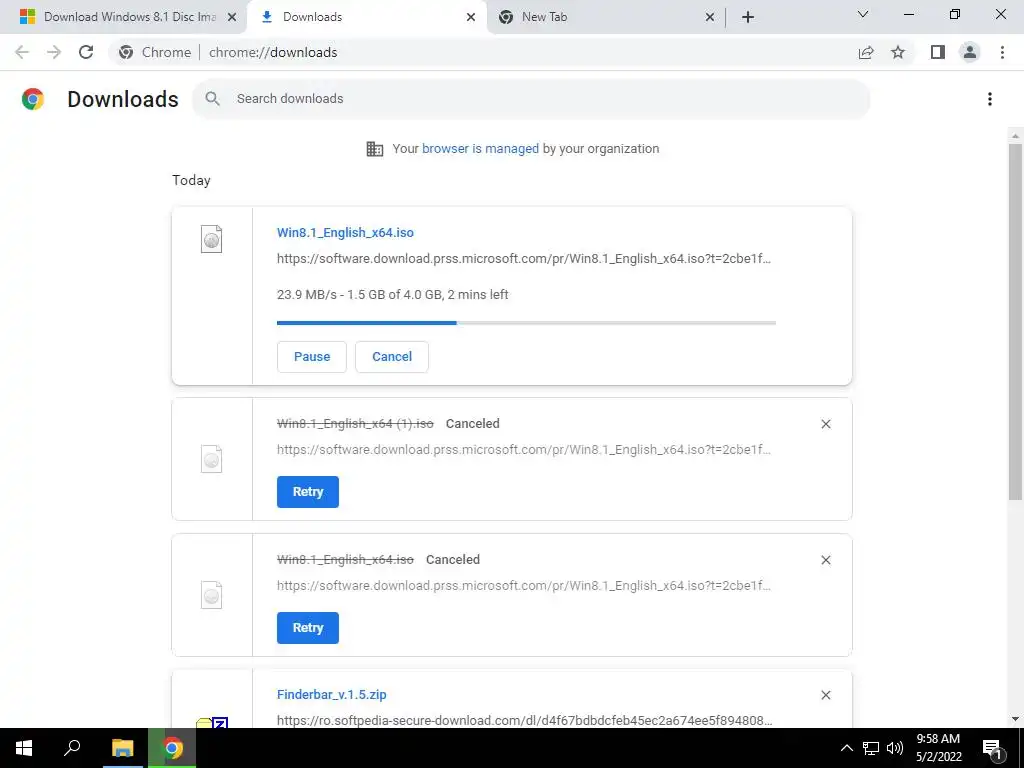Click the Win8.1 ISO download progress bar
This screenshot has height=768, width=1024.
526,323
